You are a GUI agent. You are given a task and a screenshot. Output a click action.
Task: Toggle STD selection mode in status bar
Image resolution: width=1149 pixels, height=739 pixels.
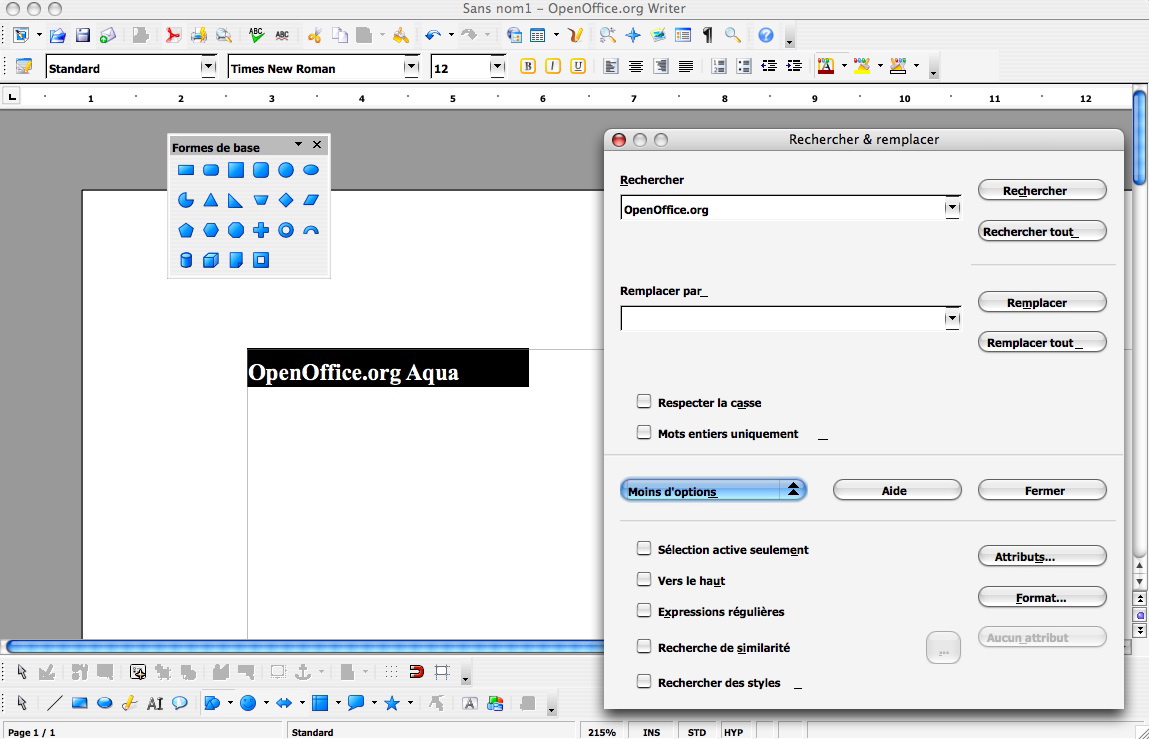coord(697,732)
